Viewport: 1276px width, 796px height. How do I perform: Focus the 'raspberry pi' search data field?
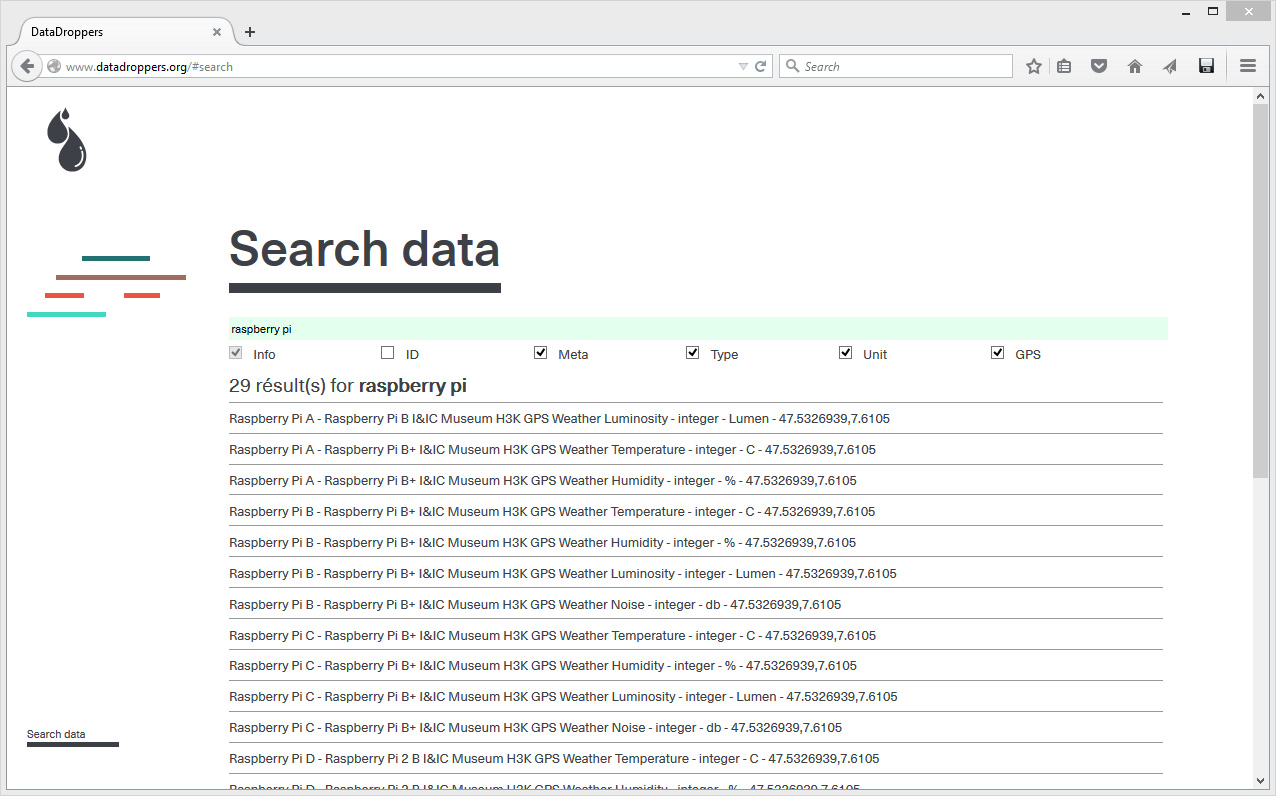click(x=698, y=329)
